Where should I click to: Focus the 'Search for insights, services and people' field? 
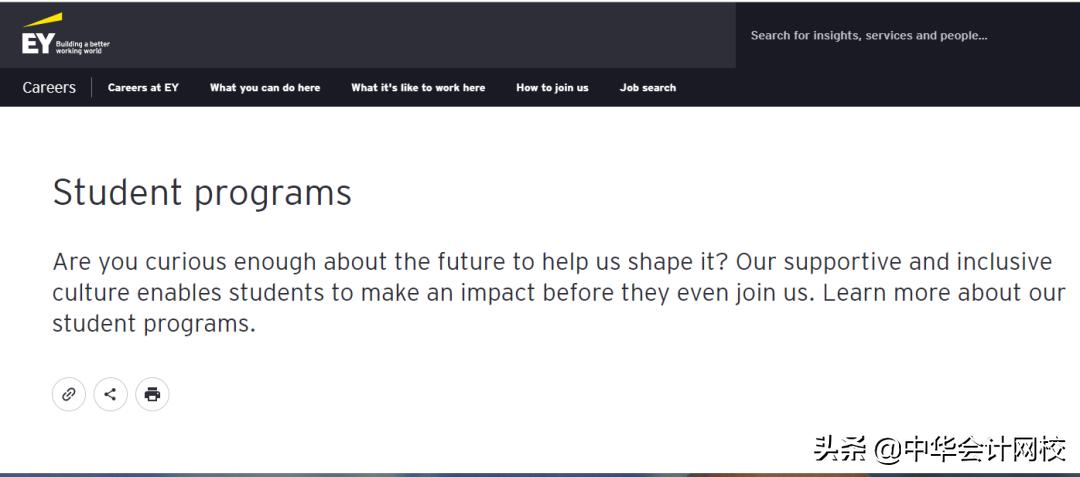pyautogui.click(x=868, y=35)
